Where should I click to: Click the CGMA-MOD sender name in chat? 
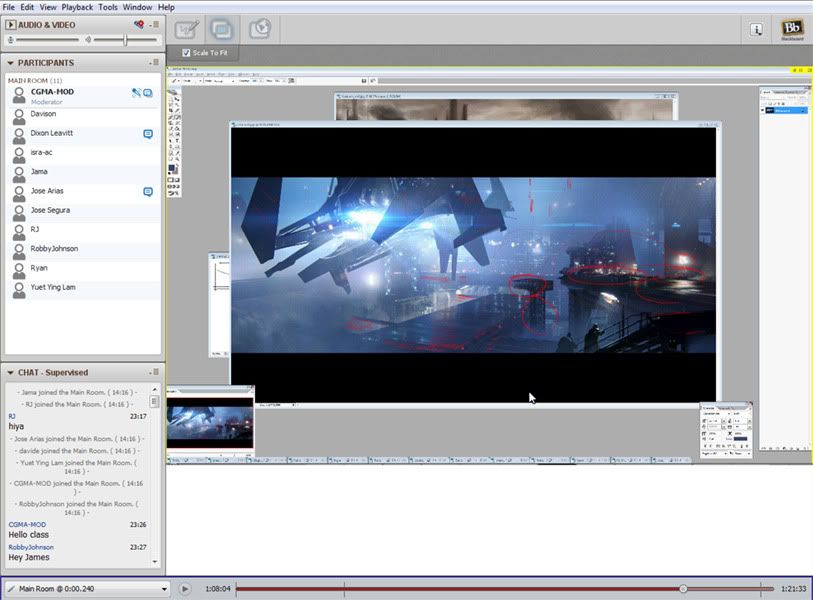(27, 524)
